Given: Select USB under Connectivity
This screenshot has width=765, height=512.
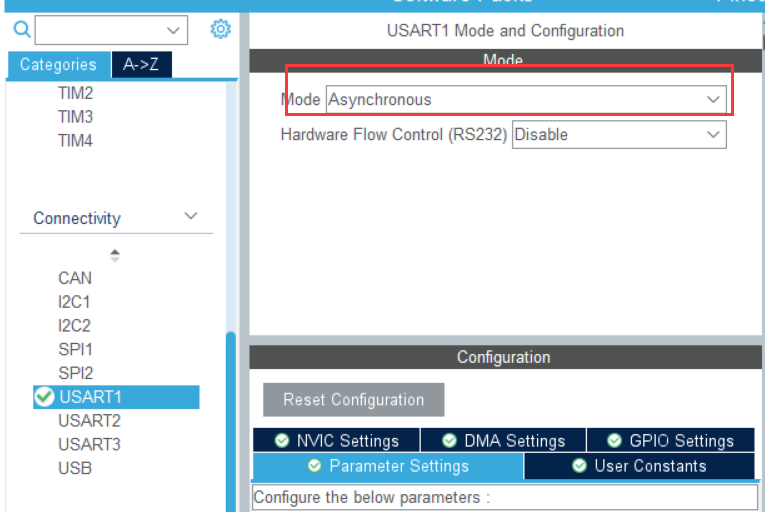Looking at the screenshot, I should (75, 468).
